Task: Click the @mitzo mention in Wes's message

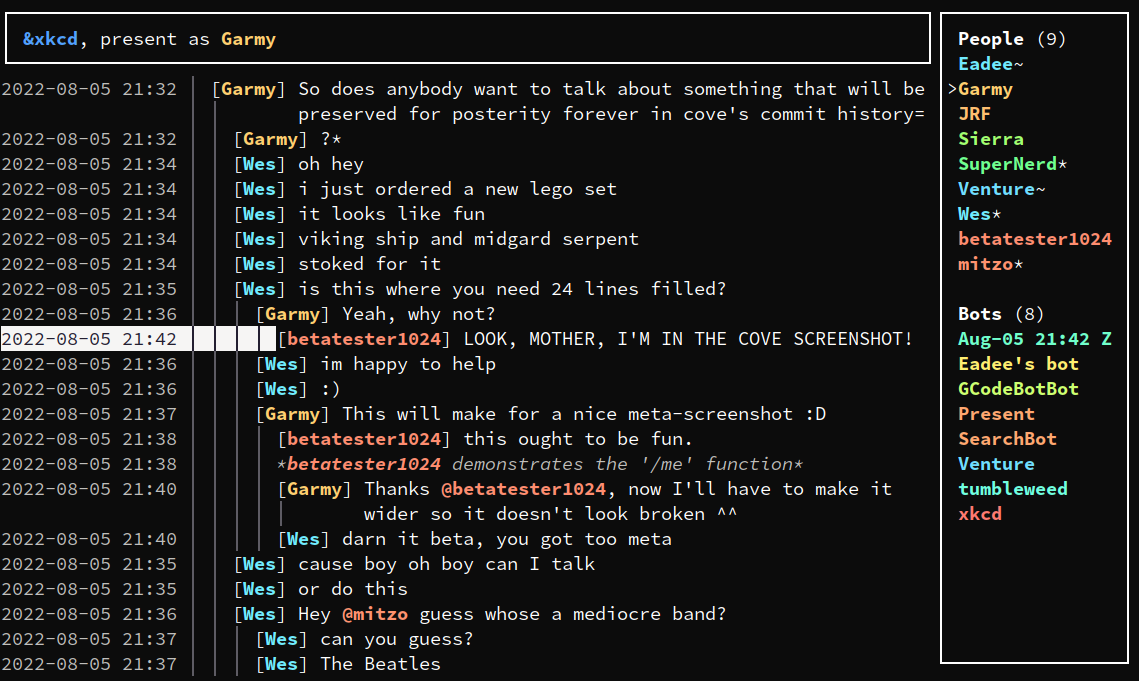Action: pos(375,613)
